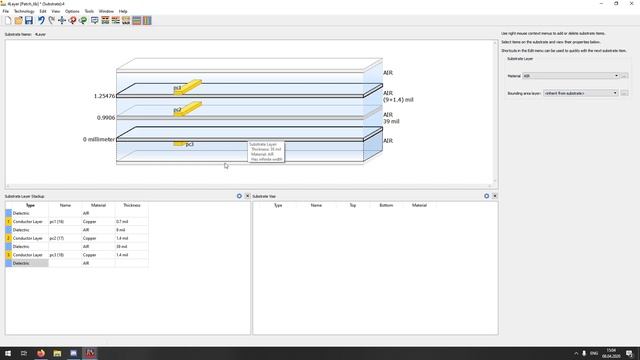This screenshot has width=640, height=360.
Task: Open File Explorer from the taskbar
Action: pos(57,353)
